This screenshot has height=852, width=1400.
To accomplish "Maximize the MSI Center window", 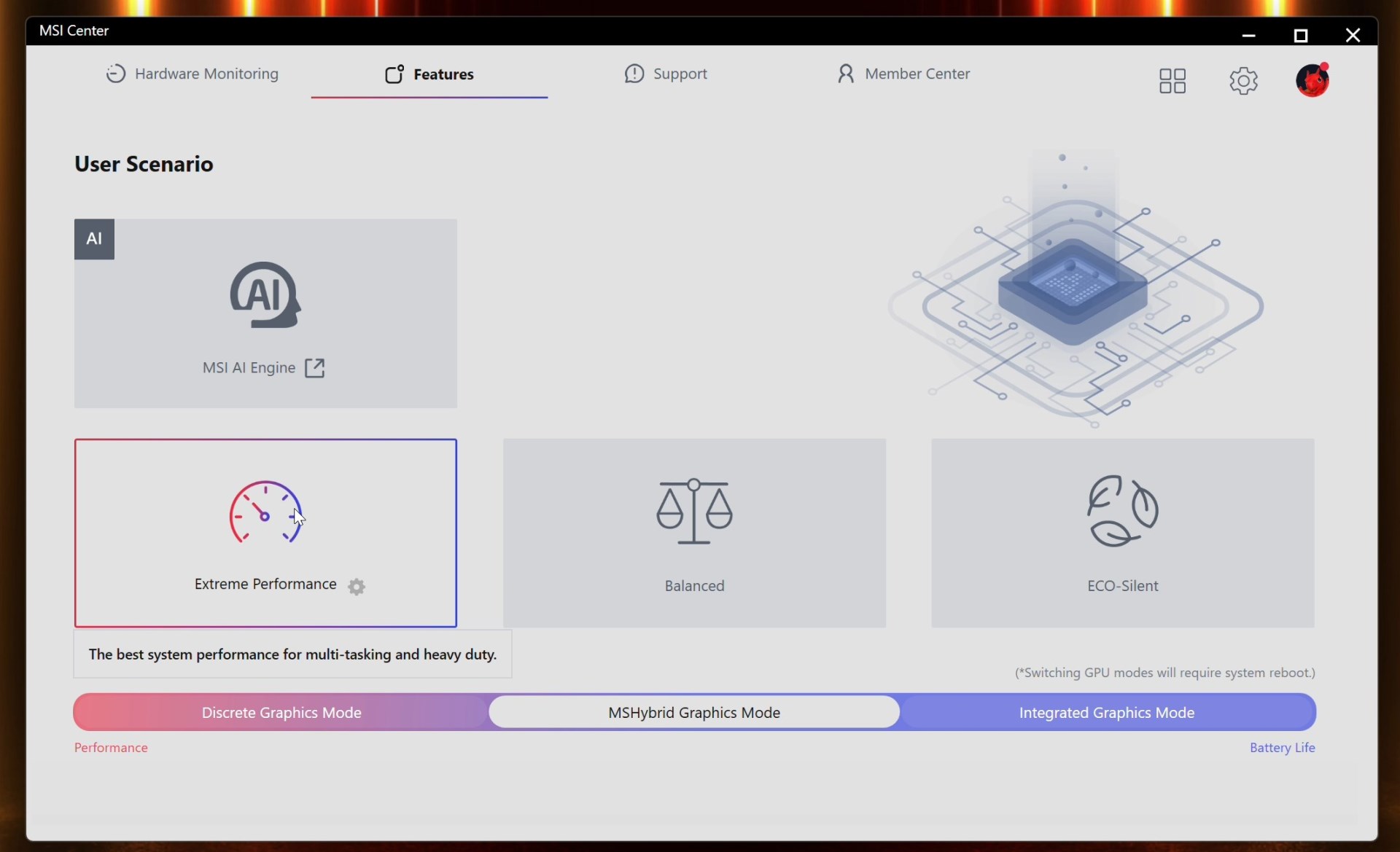I will coord(1301,36).
